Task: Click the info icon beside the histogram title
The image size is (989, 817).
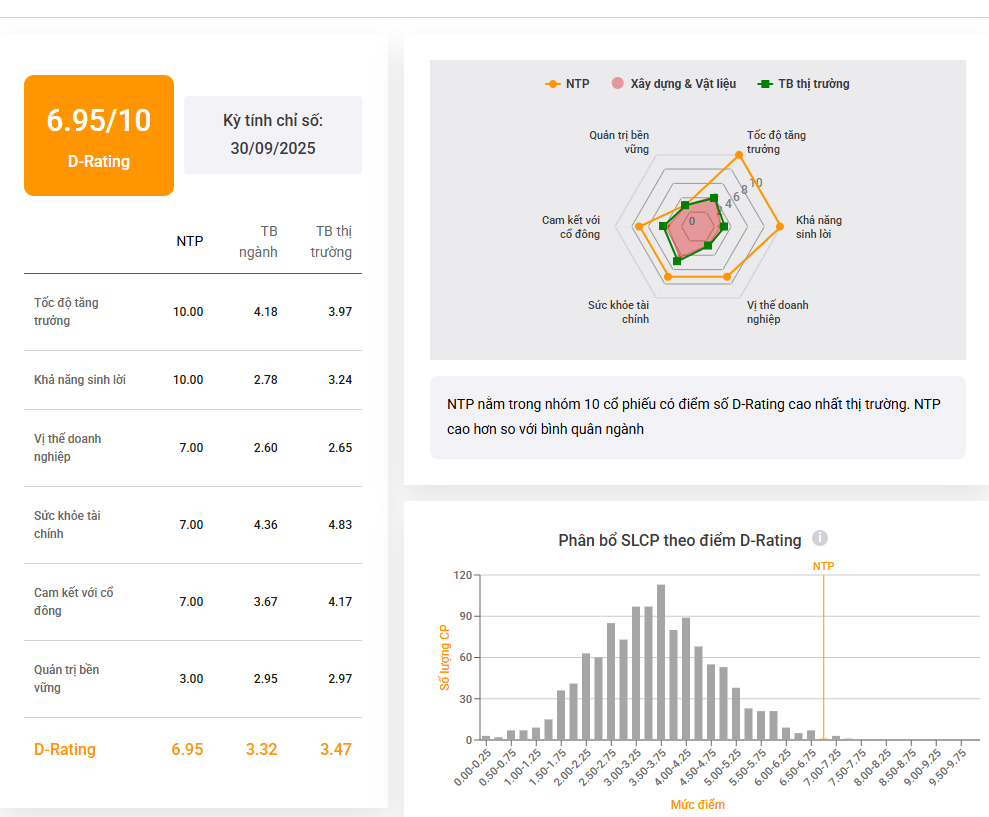Action: (820, 539)
